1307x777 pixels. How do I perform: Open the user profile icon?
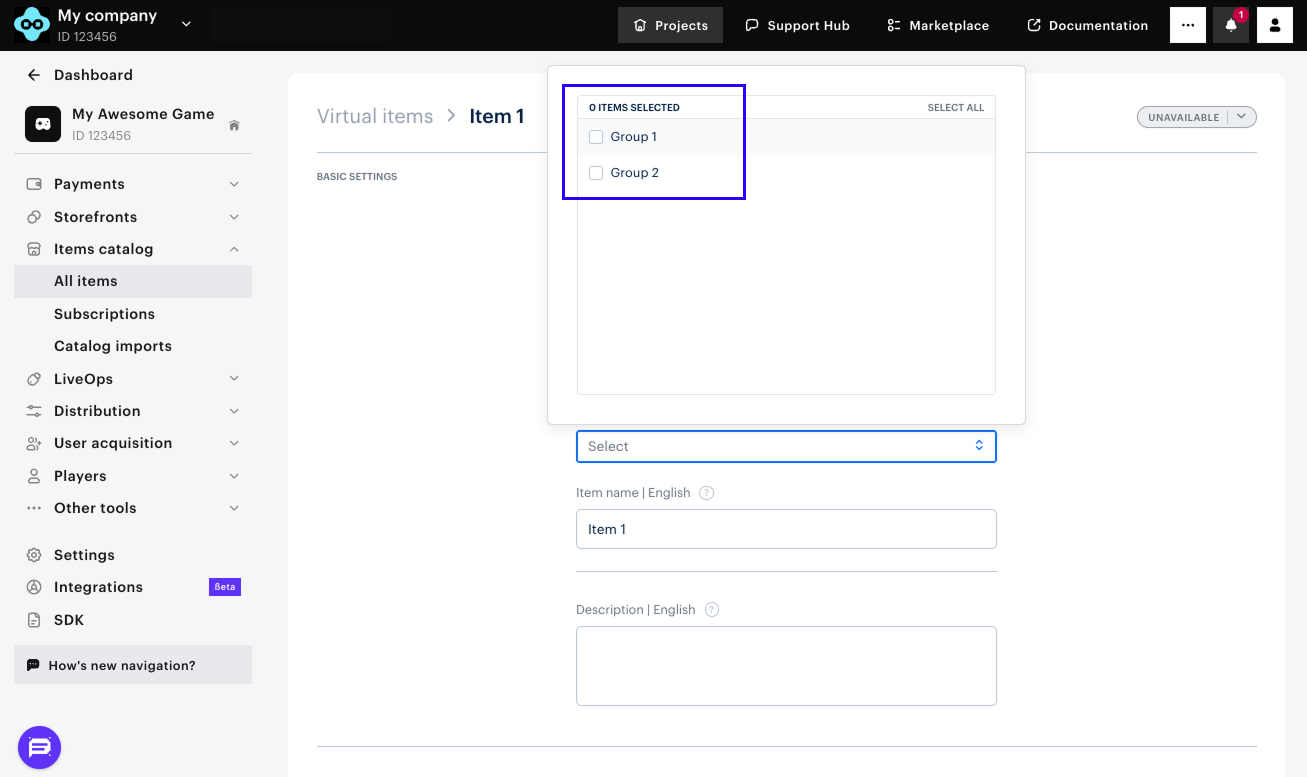click(x=1274, y=25)
